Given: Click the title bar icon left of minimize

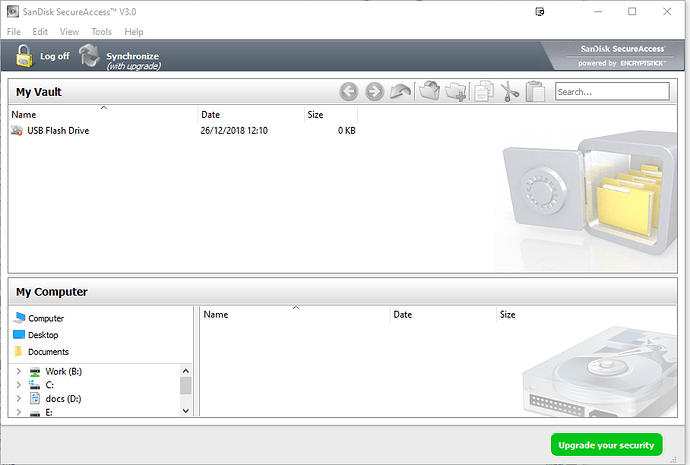Looking at the screenshot, I should click(x=540, y=12).
